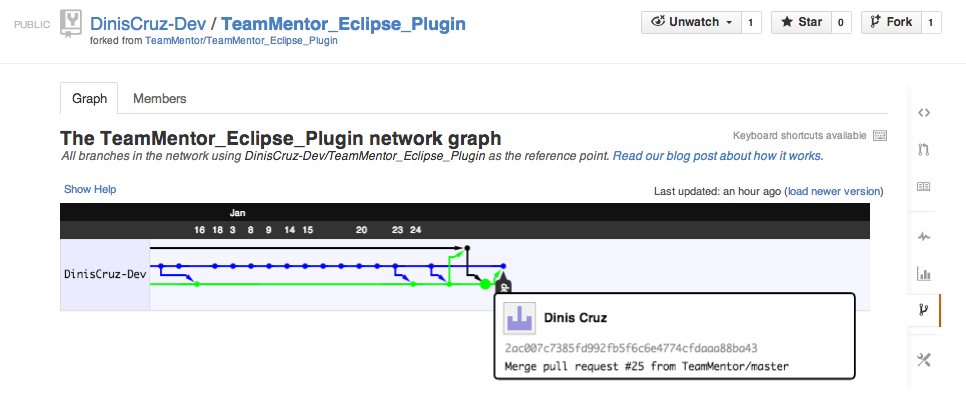Viewport: 966px width, 412px height.
Task: Click the forked repository icon beside title
Action: click(71, 22)
